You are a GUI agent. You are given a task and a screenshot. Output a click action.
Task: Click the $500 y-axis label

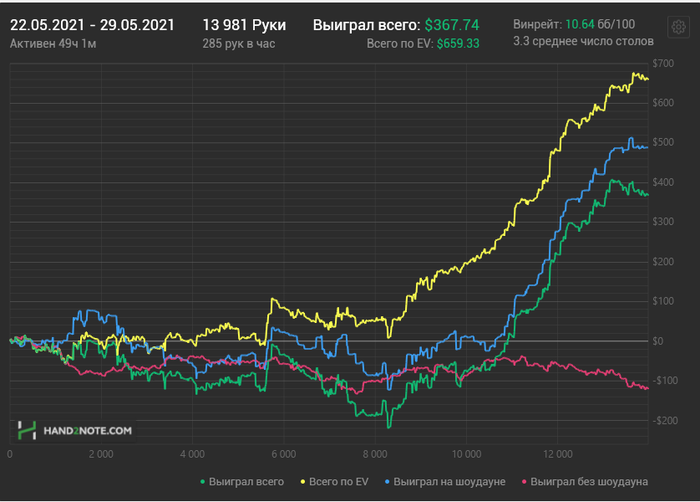[x=663, y=142]
